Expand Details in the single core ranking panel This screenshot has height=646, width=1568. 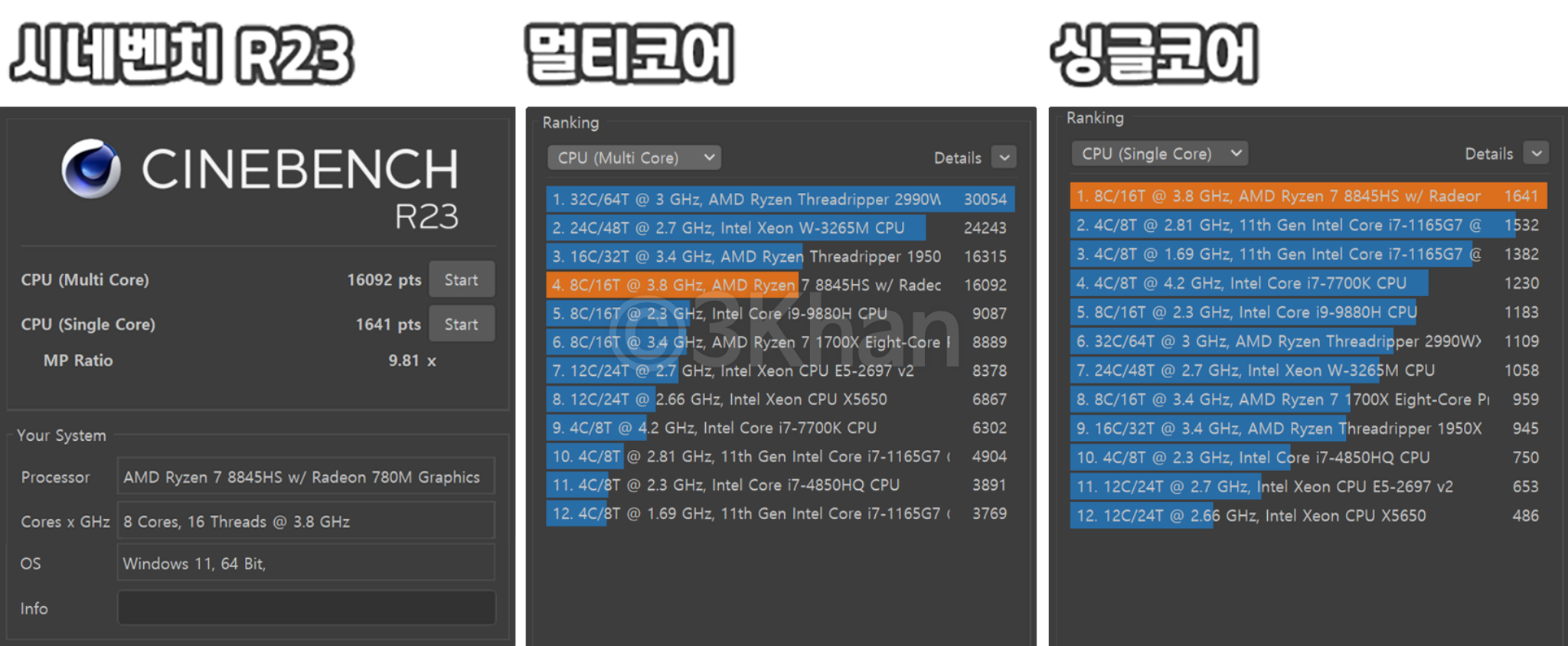(x=1536, y=153)
